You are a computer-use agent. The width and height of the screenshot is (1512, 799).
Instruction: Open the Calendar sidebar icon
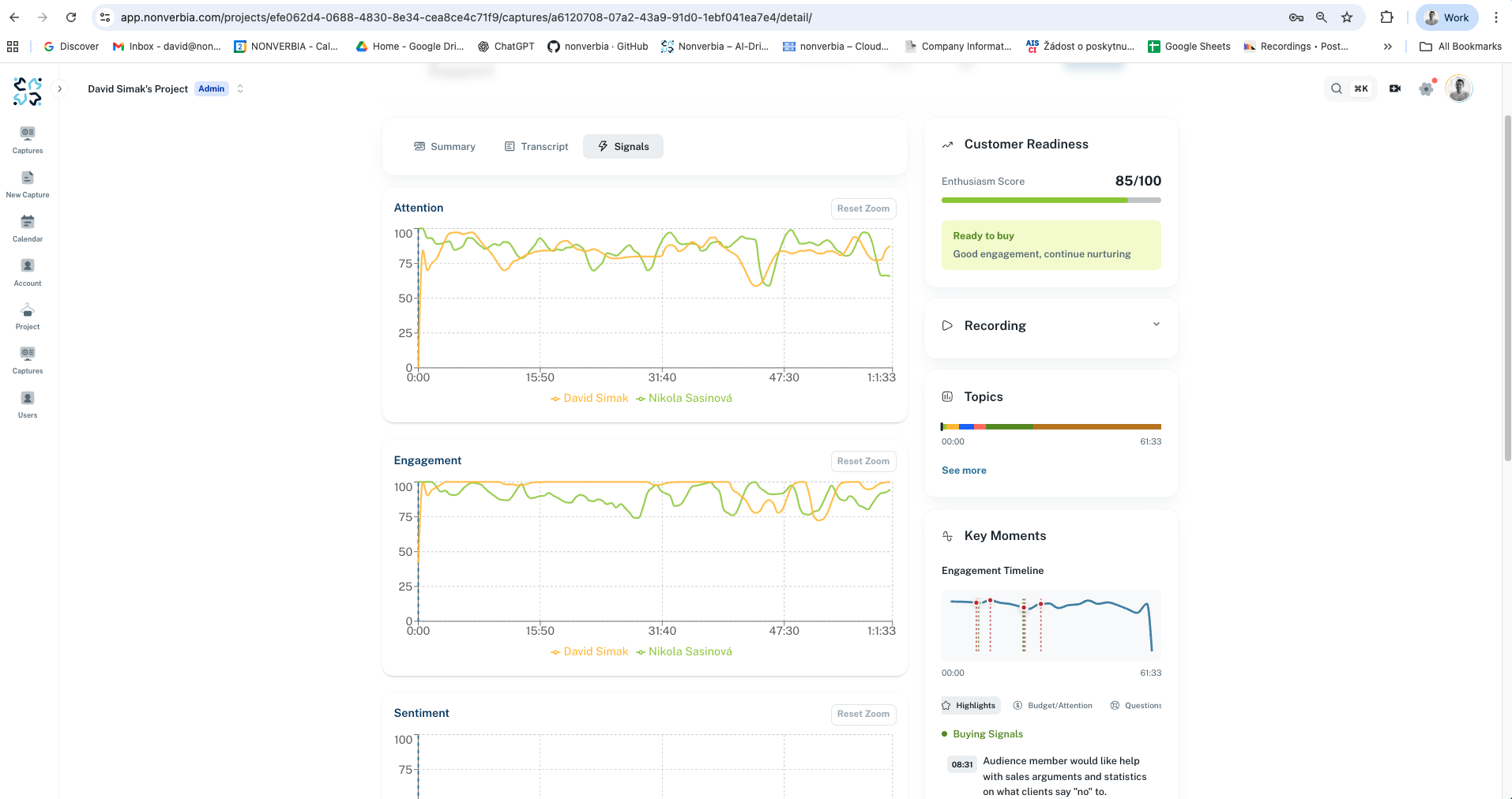point(28,228)
